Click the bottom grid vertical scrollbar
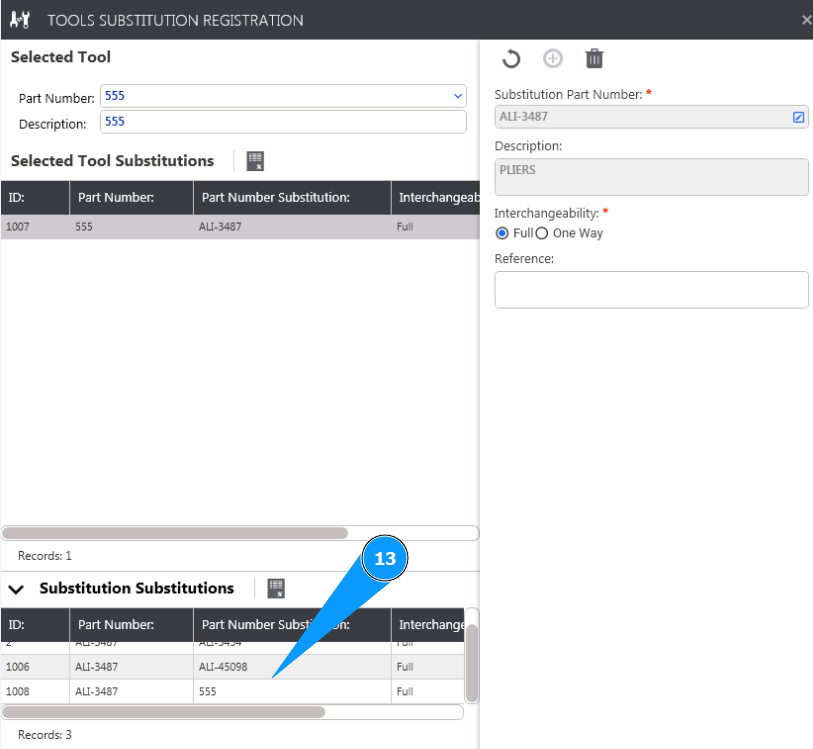 [x=472, y=663]
